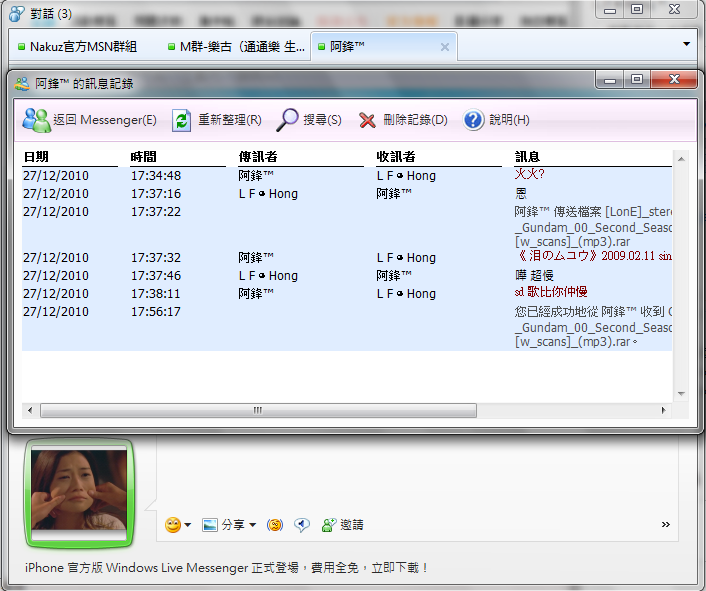Minimize the message history window
706x591 pixels.
click(610, 80)
